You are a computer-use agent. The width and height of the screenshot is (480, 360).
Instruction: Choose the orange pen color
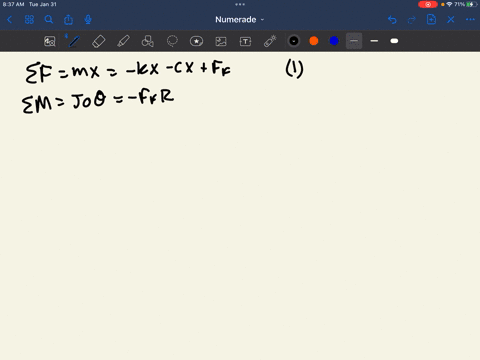pyautogui.click(x=314, y=41)
